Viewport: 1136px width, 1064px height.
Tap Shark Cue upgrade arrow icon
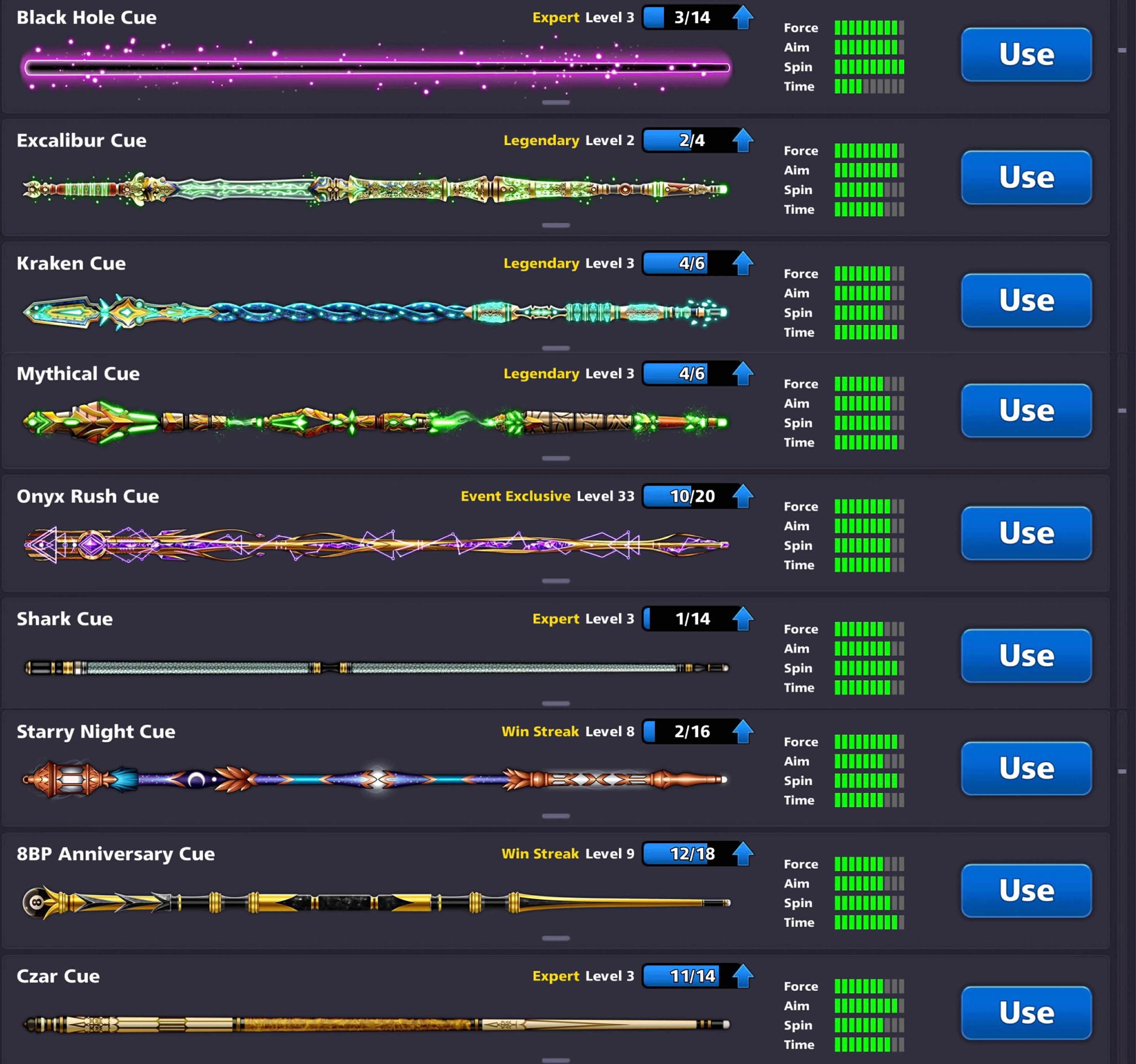tap(743, 619)
